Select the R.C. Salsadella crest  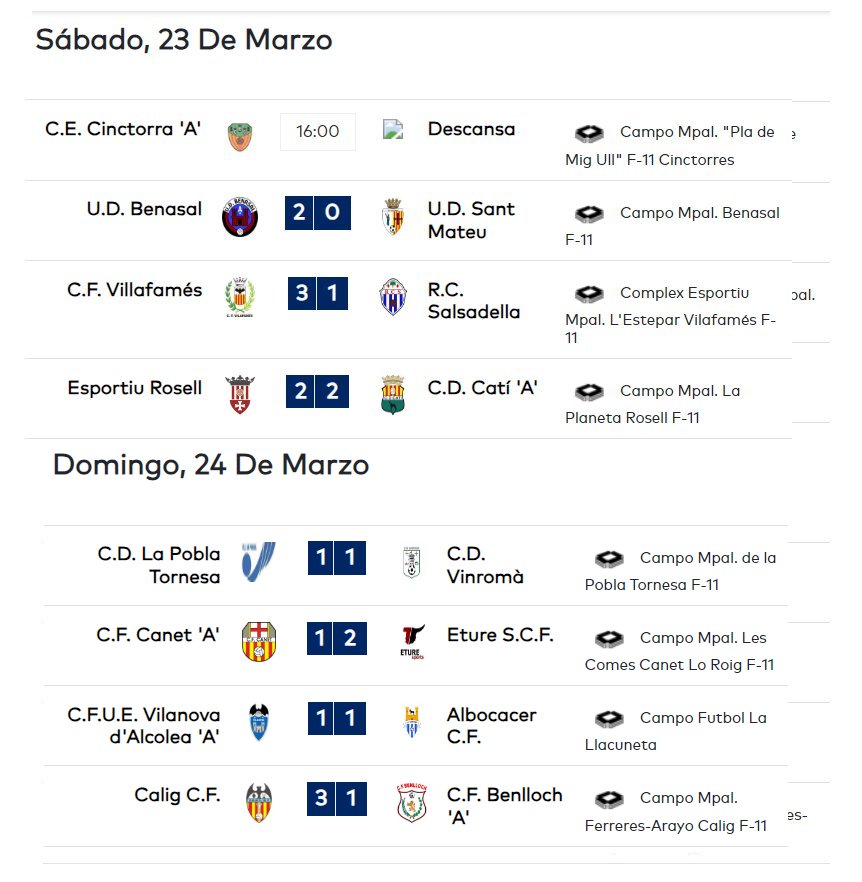pos(393,296)
